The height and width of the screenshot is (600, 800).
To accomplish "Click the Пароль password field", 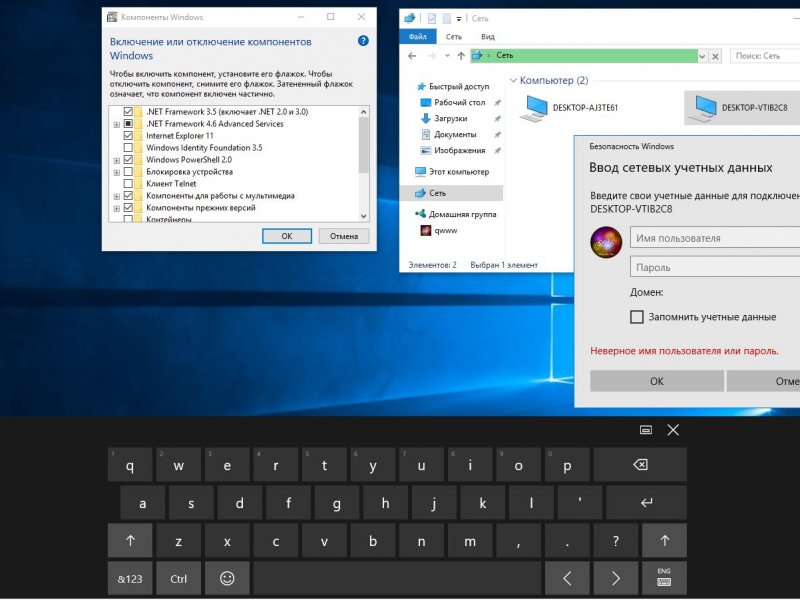I will coord(715,267).
